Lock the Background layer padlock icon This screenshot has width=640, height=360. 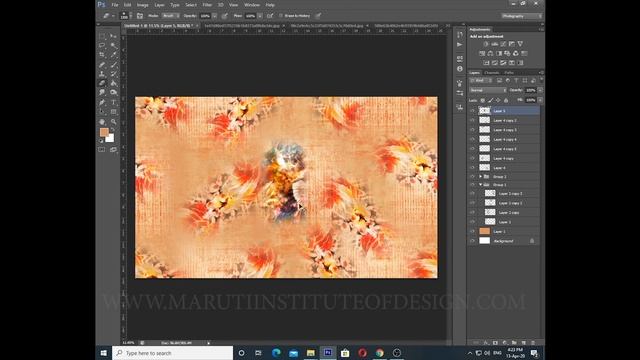tap(532, 241)
